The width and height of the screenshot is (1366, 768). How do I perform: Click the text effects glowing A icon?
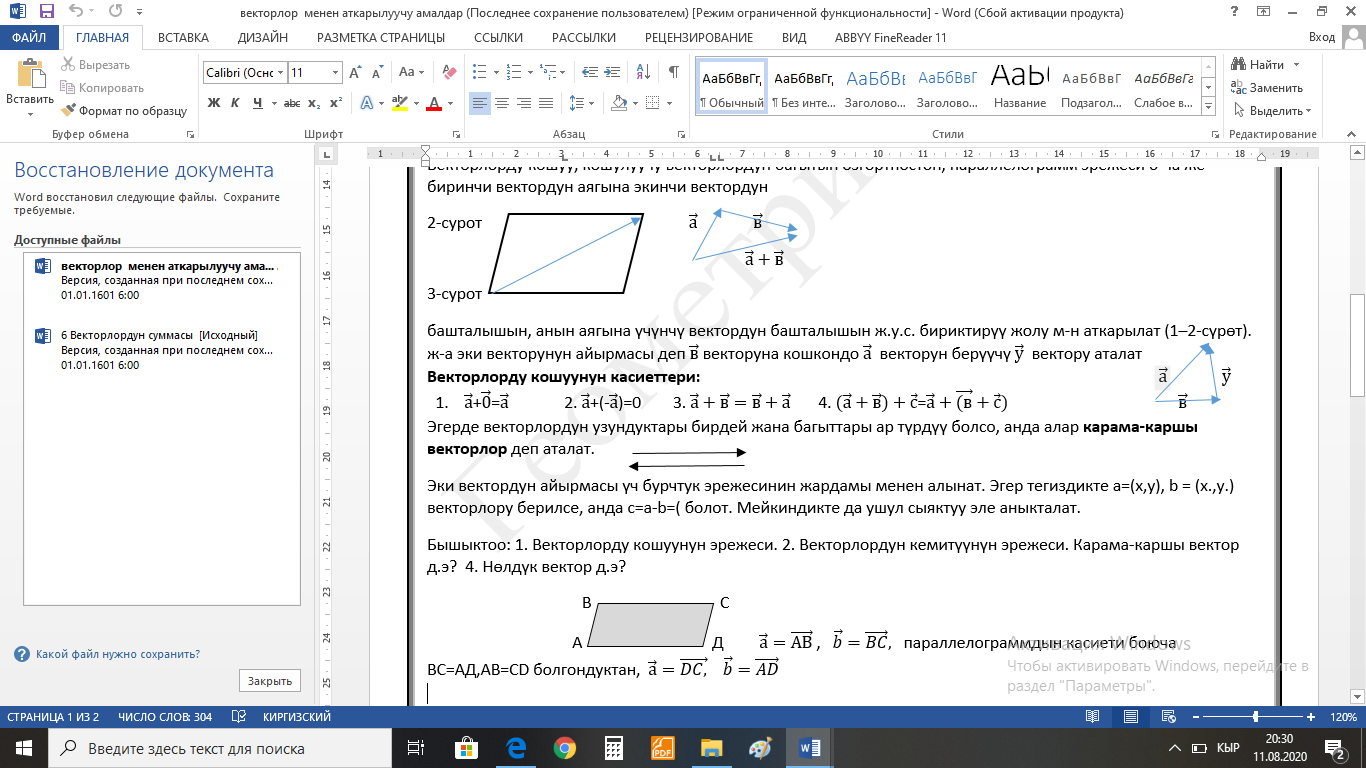367,103
